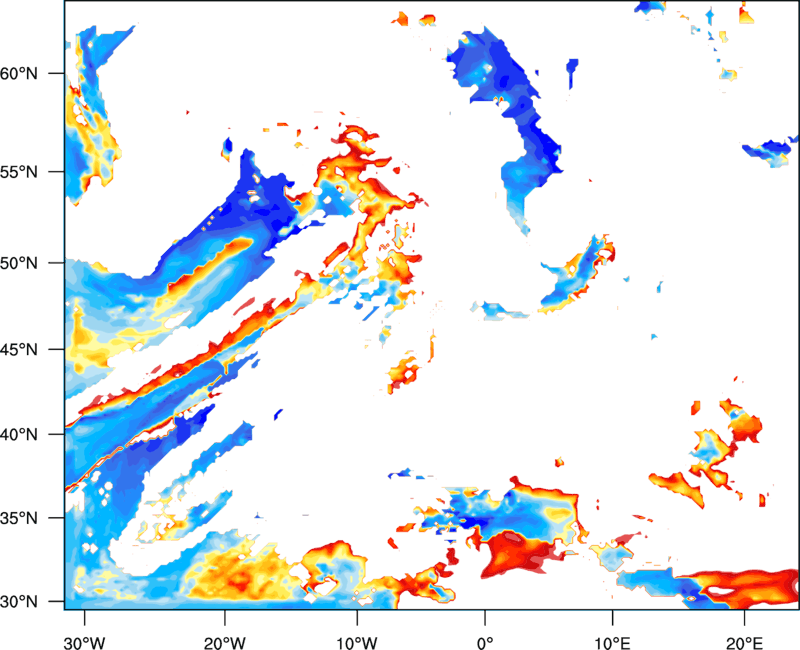Image resolution: width=800 pixels, height=650 pixels.
Task: Click the 50°N latitude label
Action: [x=19, y=264]
